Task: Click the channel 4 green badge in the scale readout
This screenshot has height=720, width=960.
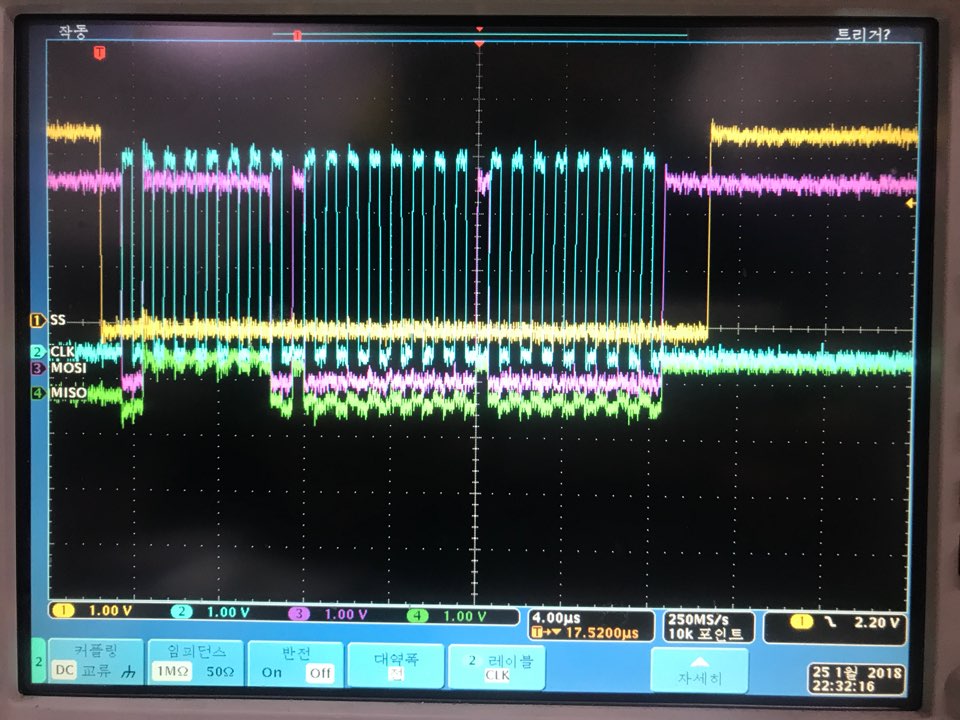Action: (417, 615)
